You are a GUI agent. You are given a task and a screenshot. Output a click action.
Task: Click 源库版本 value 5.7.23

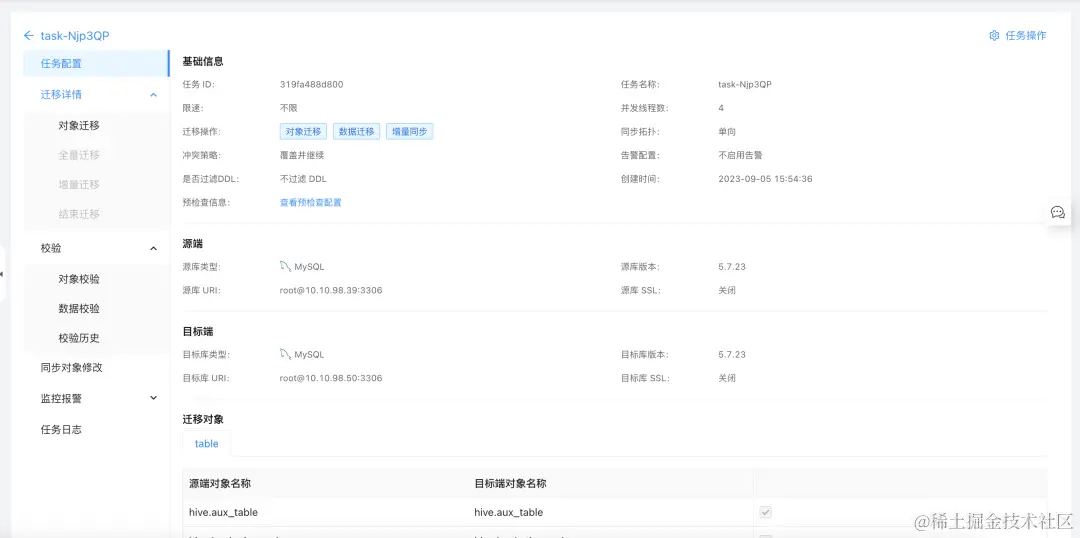pyautogui.click(x=732, y=267)
